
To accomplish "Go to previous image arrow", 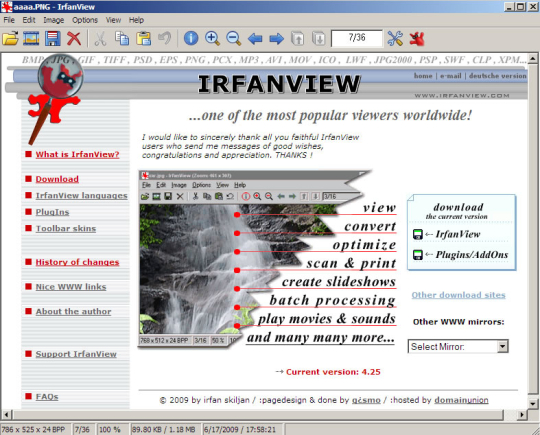I will pos(255,39).
